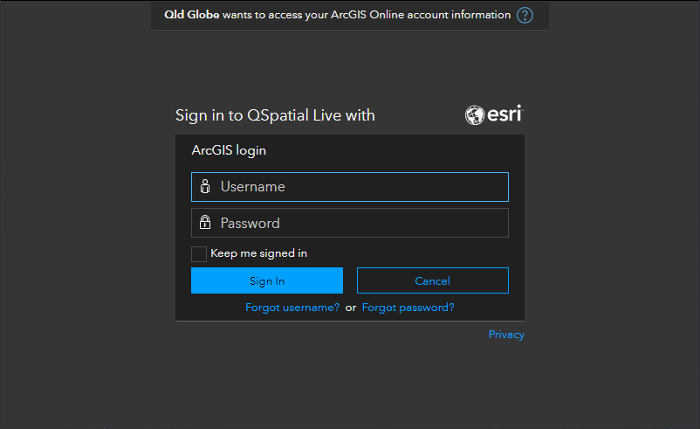The image size is (700, 429).
Task: Click the Esri globe logo icon
Action: (x=475, y=115)
